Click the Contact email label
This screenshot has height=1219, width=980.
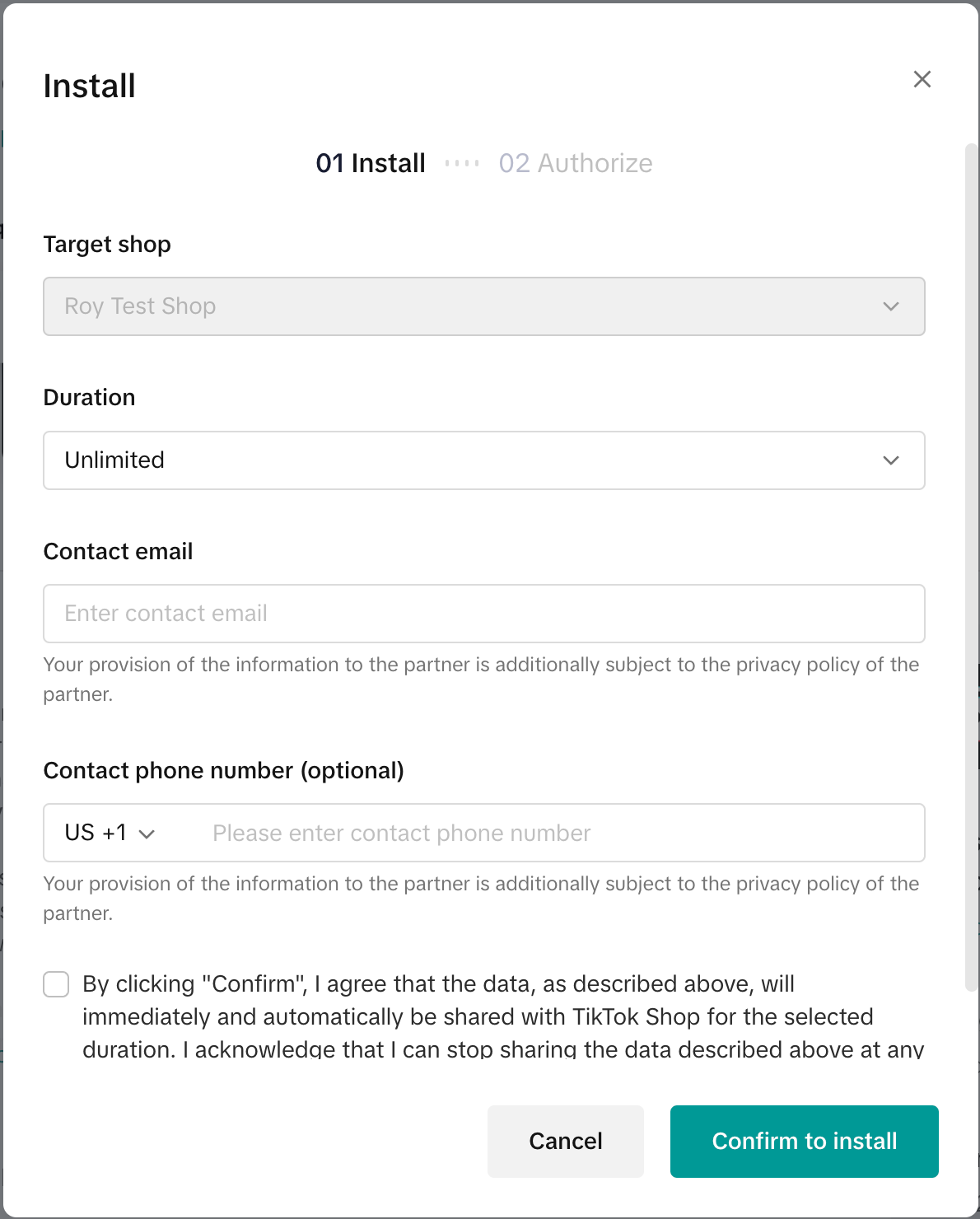pos(118,551)
